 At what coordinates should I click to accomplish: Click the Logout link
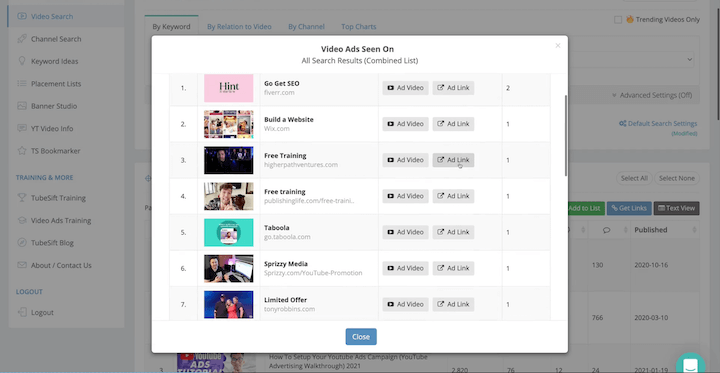click(42, 312)
